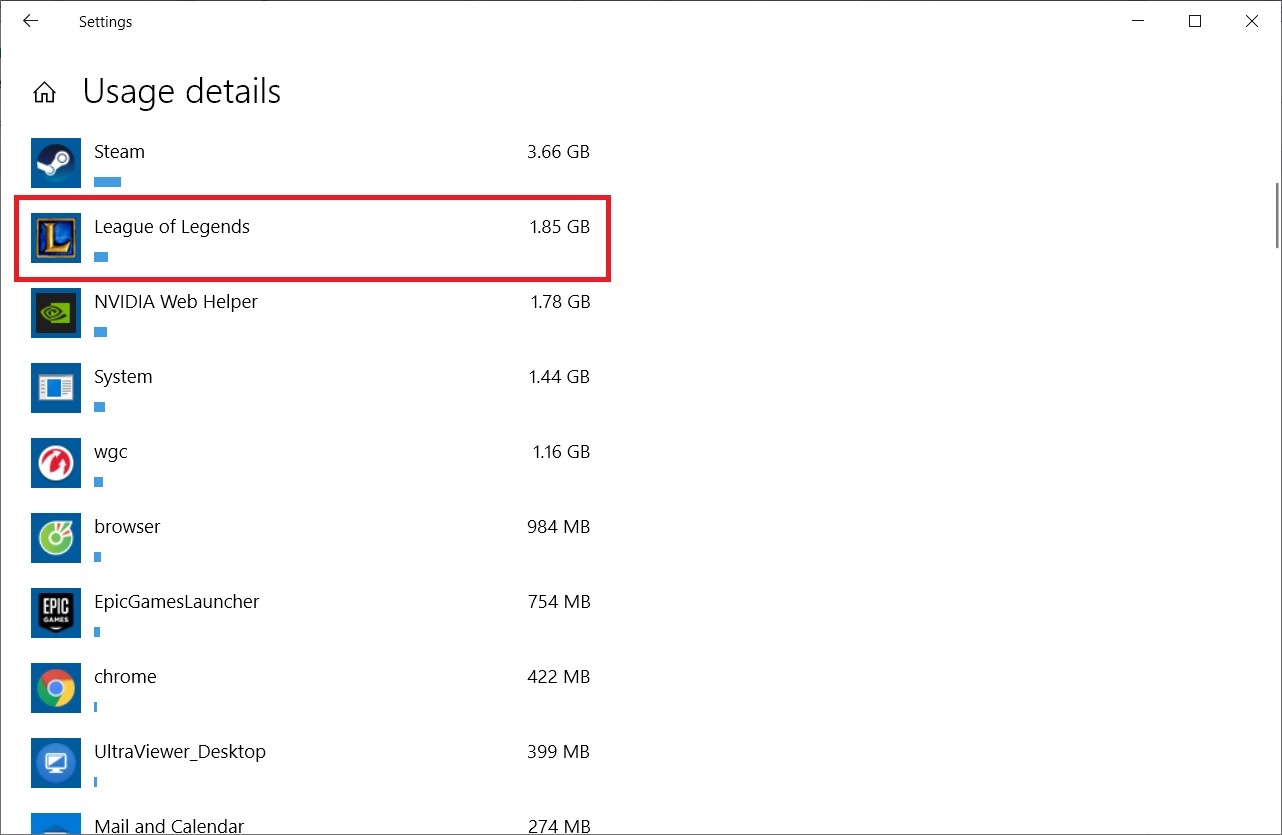Select the System row label
Screen dimensions: 1282x835
click(123, 377)
